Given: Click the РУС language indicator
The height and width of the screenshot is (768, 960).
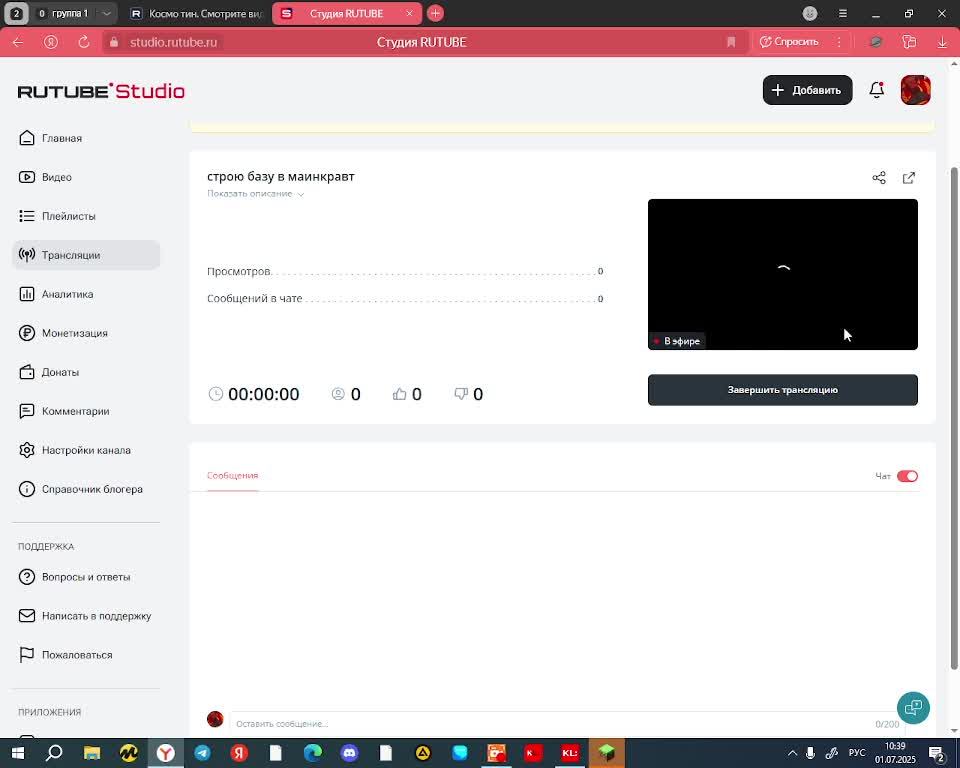Looking at the screenshot, I should click(x=857, y=753).
